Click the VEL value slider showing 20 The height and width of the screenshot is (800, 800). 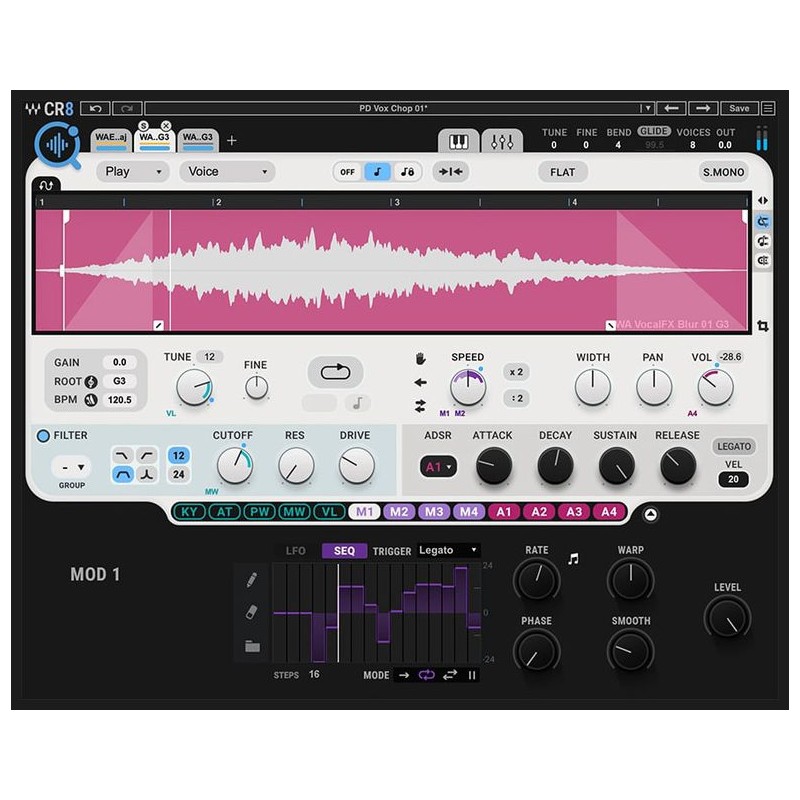point(734,479)
